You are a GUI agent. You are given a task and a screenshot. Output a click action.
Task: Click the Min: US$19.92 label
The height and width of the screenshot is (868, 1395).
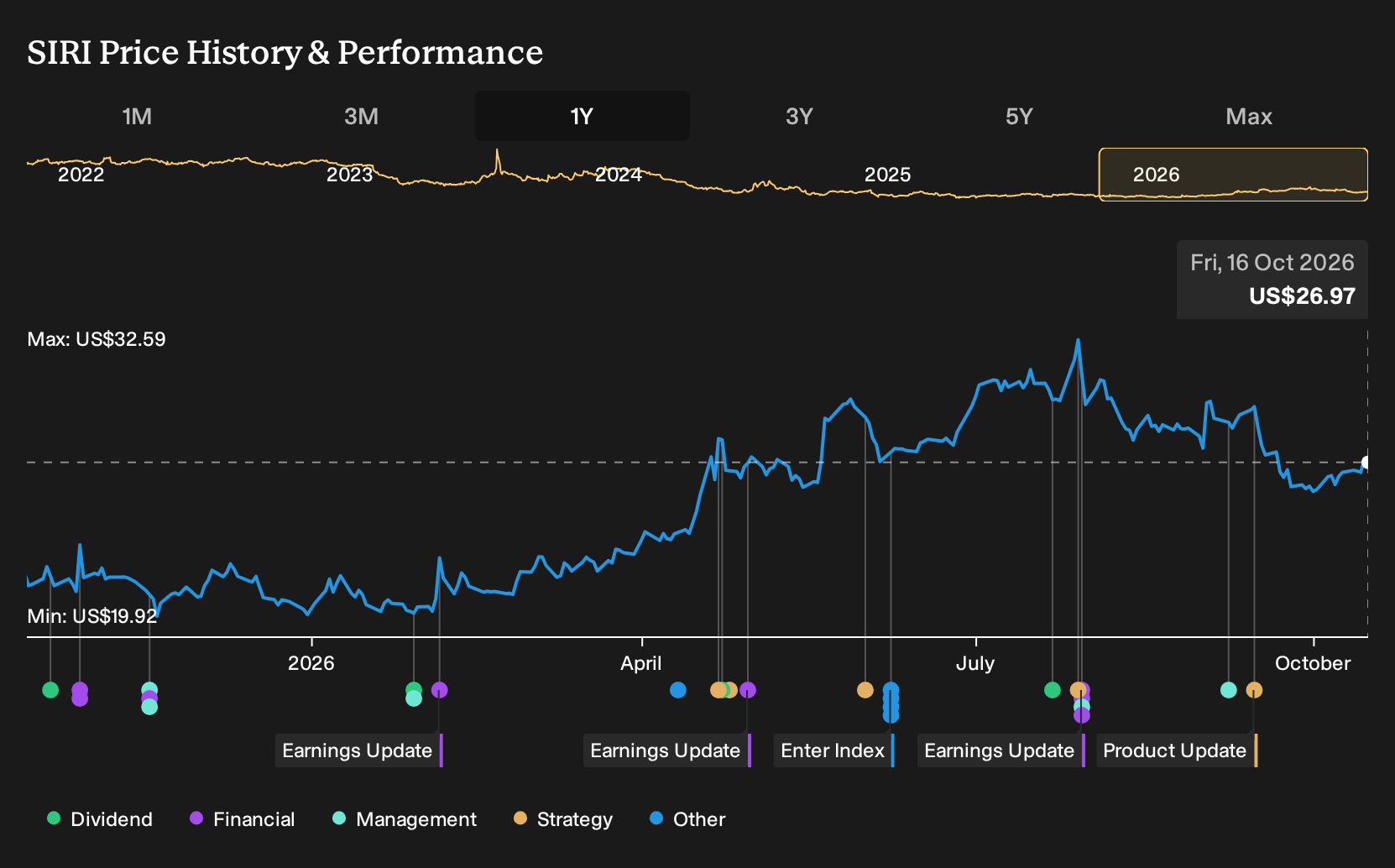[x=92, y=616]
